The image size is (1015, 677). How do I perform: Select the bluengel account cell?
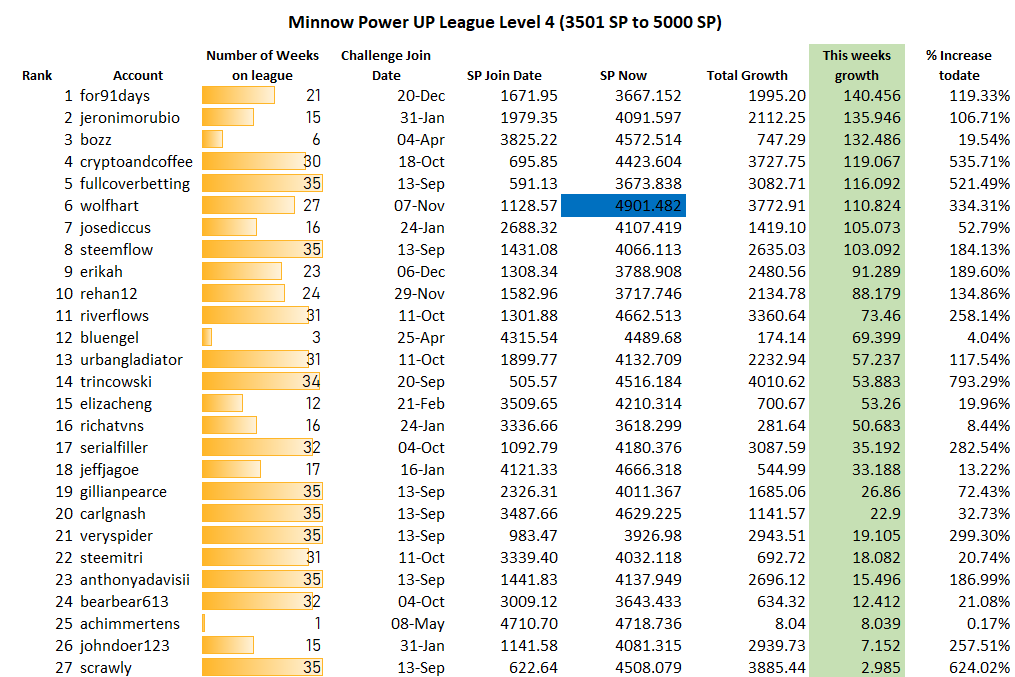pos(109,338)
